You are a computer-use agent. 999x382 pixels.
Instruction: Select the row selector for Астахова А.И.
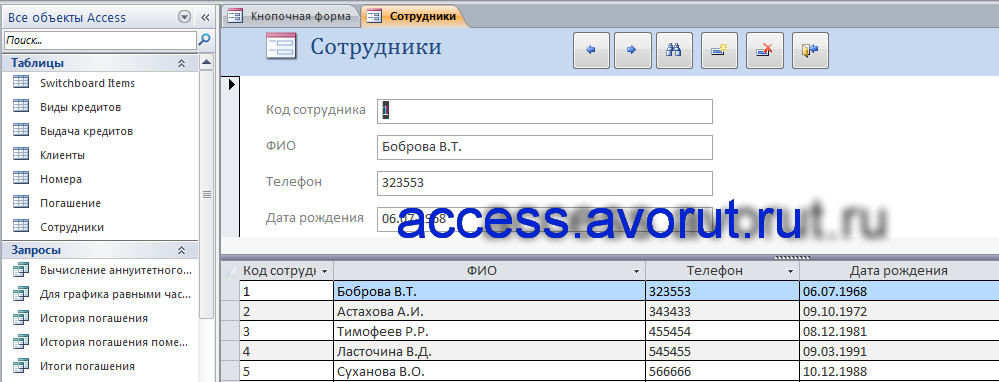(230, 312)
